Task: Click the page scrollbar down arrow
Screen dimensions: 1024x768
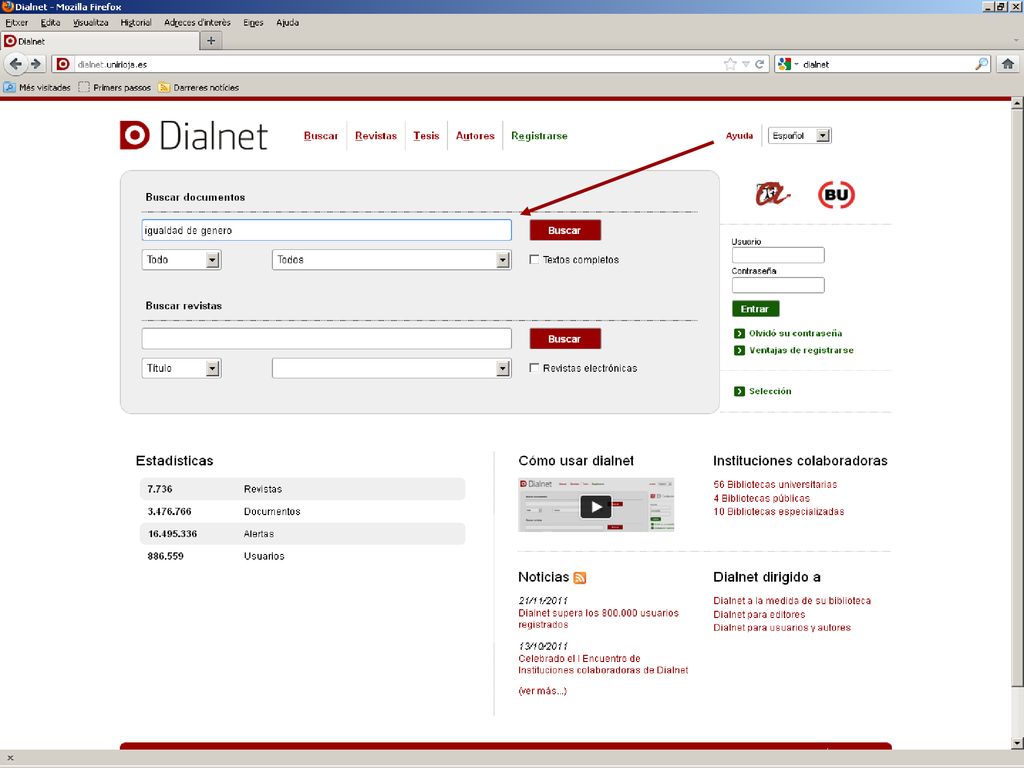Action: click(1017, 743)
